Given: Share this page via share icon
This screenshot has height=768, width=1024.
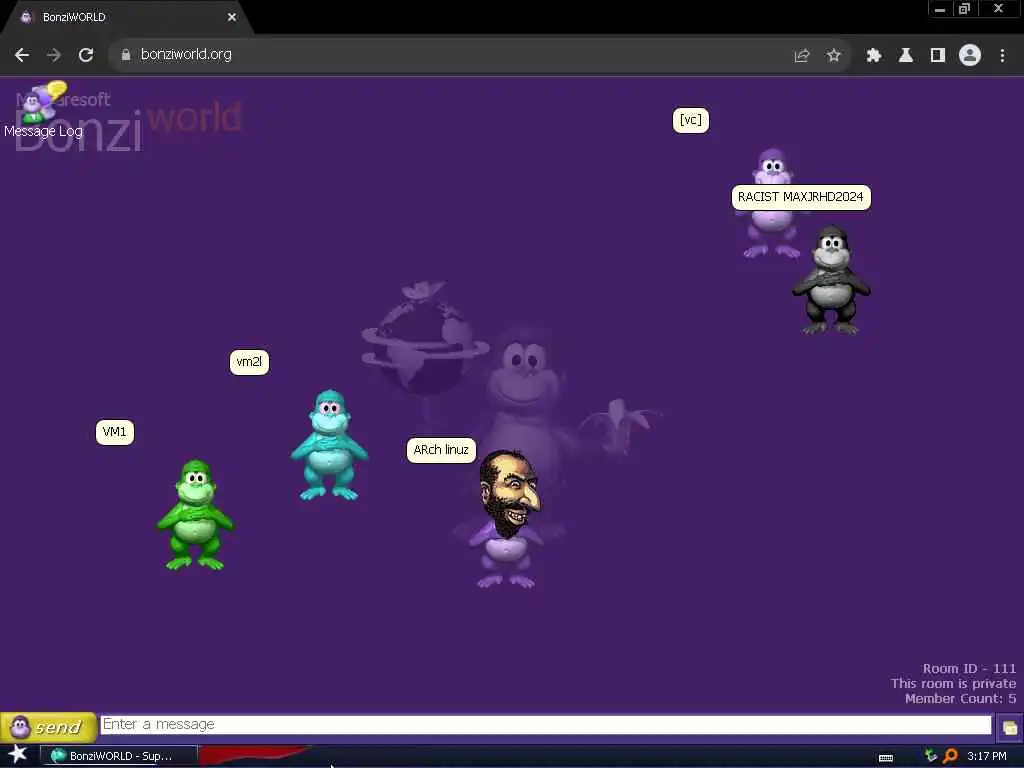Looking at the screenshot, I should [801, 56].
